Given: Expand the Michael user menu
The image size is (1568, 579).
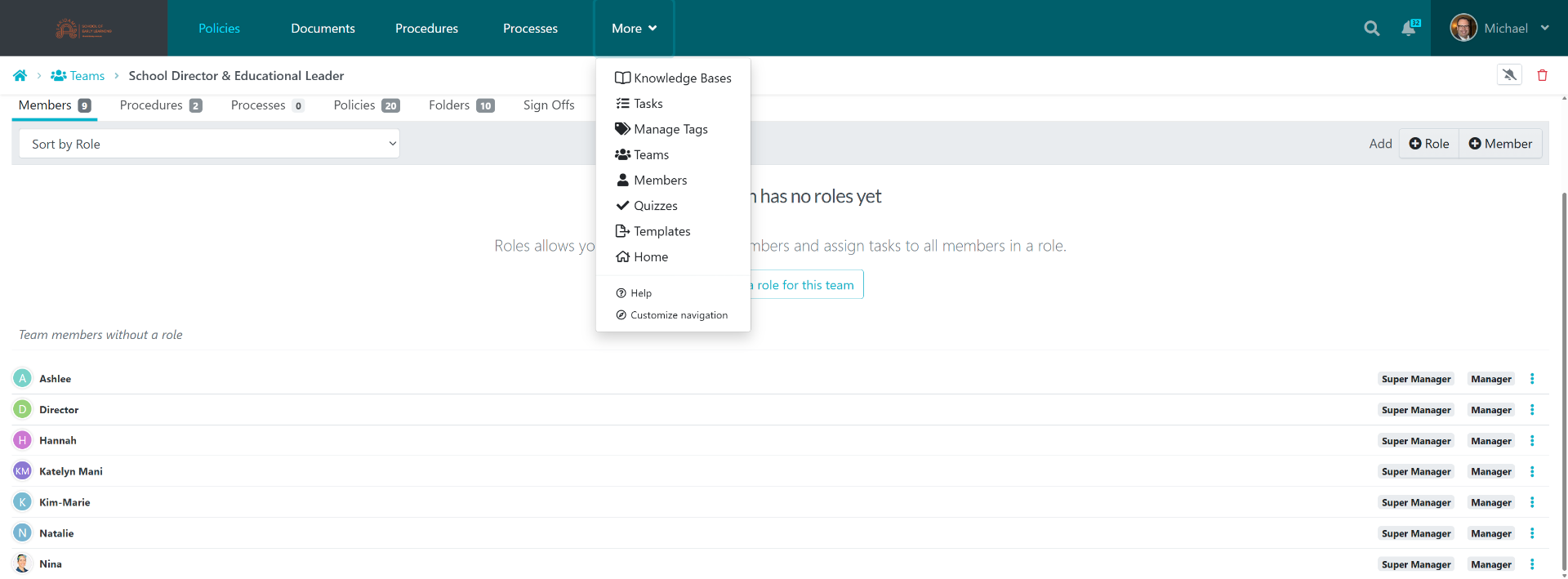Looking at the screenshot, I should point(1499,29).
